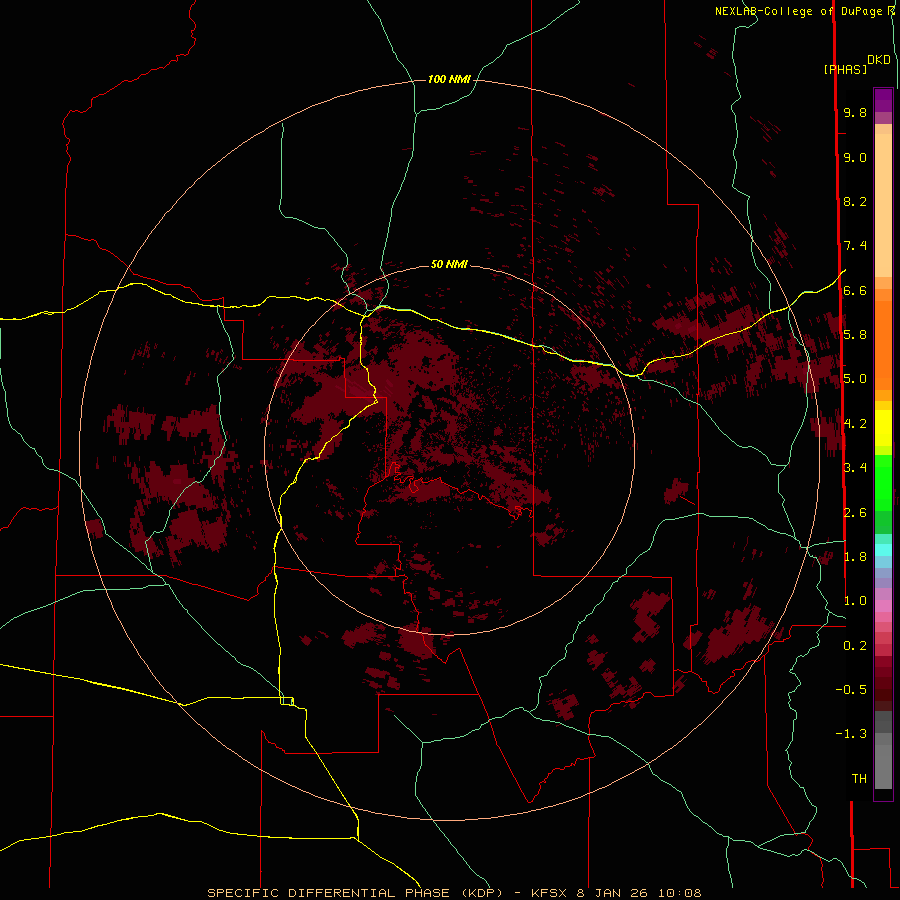Click the 50 NMI range ring label
This screenshot has height=900, width=900.
click(x=449, y=264)
